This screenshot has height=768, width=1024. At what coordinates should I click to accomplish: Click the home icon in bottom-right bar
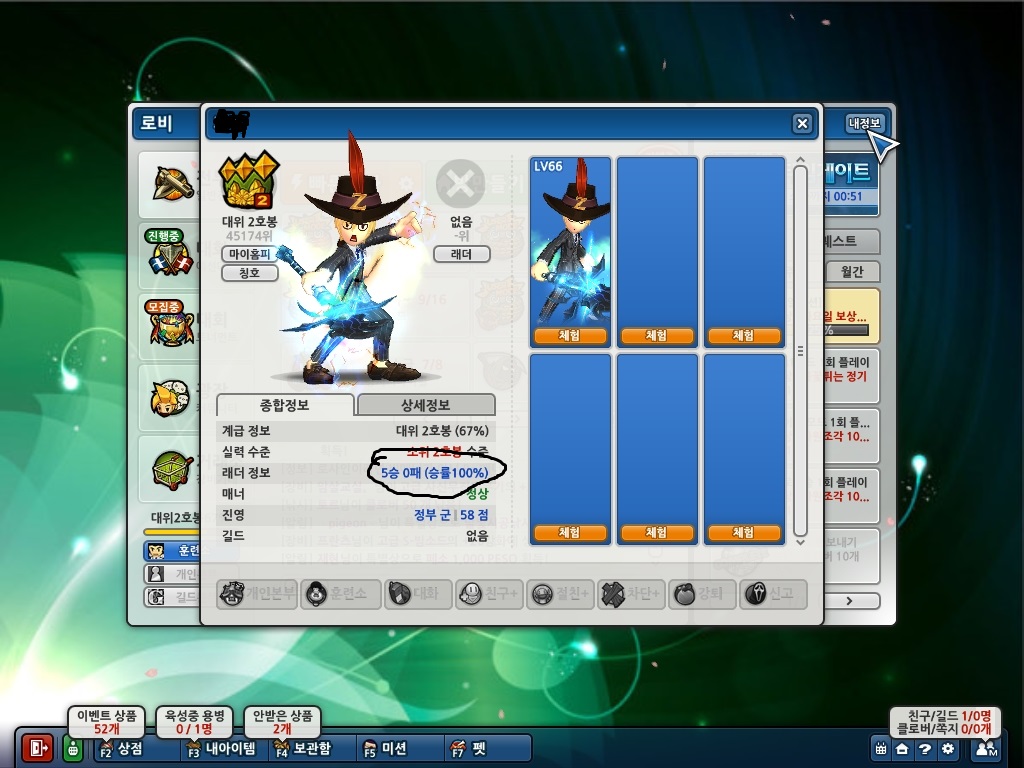point(901,748)
